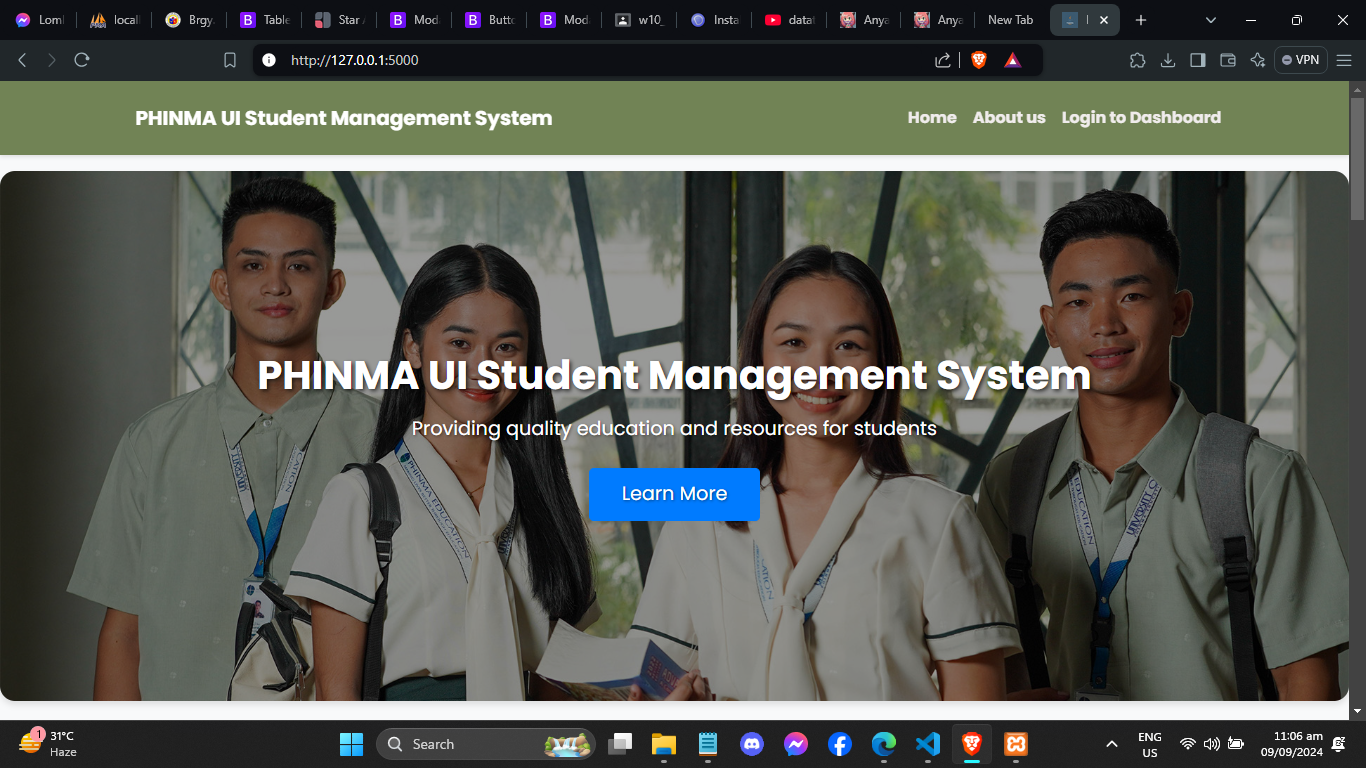This screenshot has height=768, width=1366.
Task: Click the Learn More button
Action: click(674, 494)
